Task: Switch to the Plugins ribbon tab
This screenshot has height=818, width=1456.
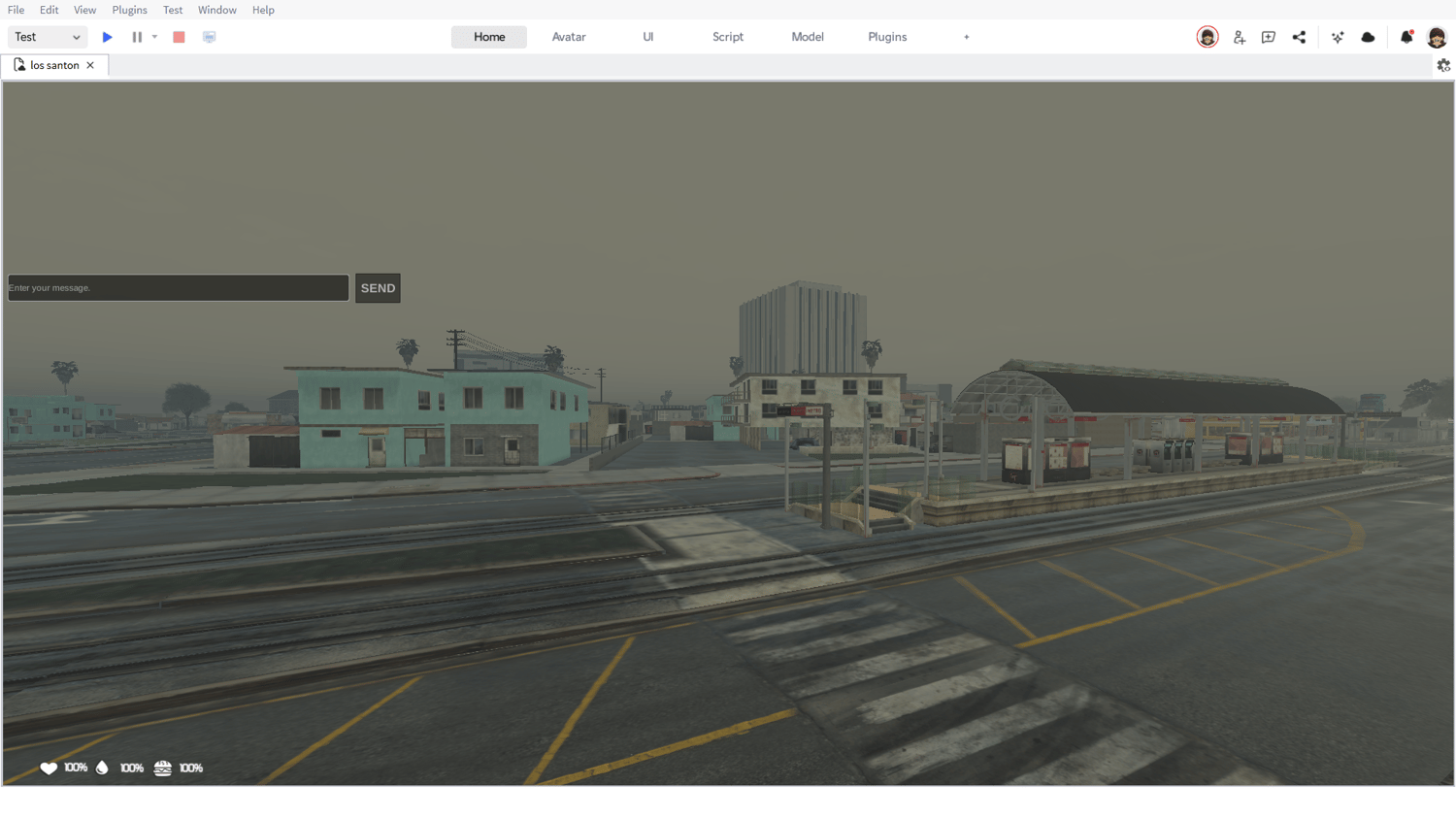Action: [887, 37]
